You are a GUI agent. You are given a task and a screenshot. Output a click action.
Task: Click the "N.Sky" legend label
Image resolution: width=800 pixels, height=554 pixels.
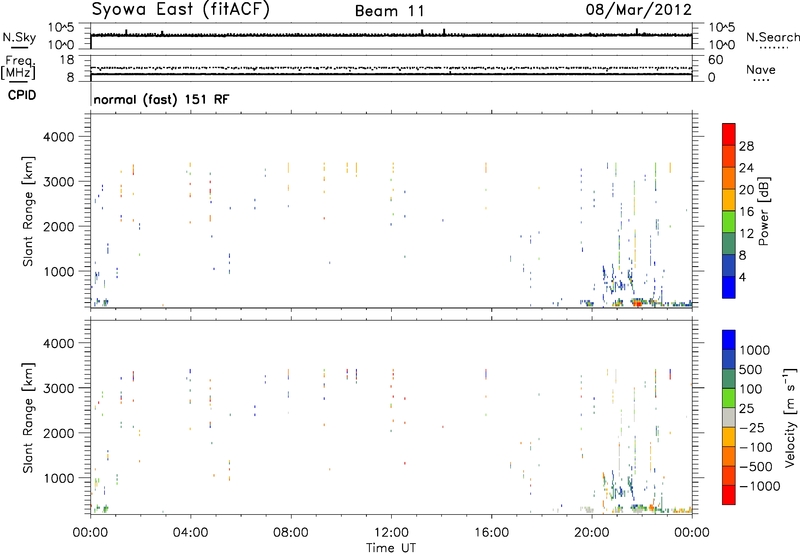19,37
